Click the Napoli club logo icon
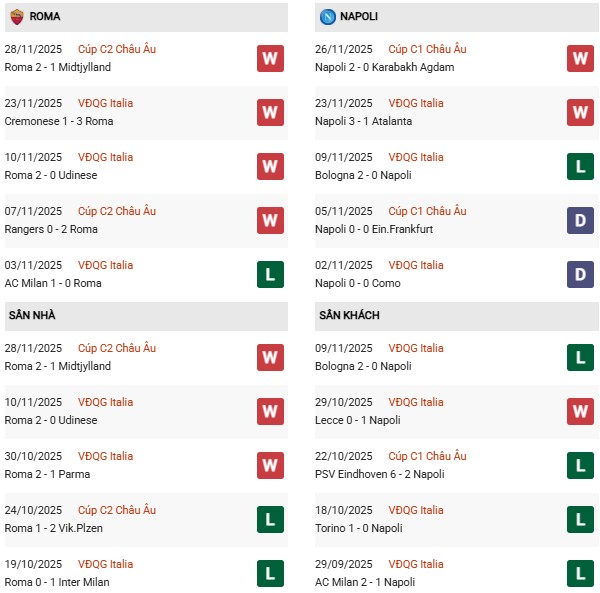Image resolution: width=600 pixels, height=593 pixels. click(x=328, y=17)
